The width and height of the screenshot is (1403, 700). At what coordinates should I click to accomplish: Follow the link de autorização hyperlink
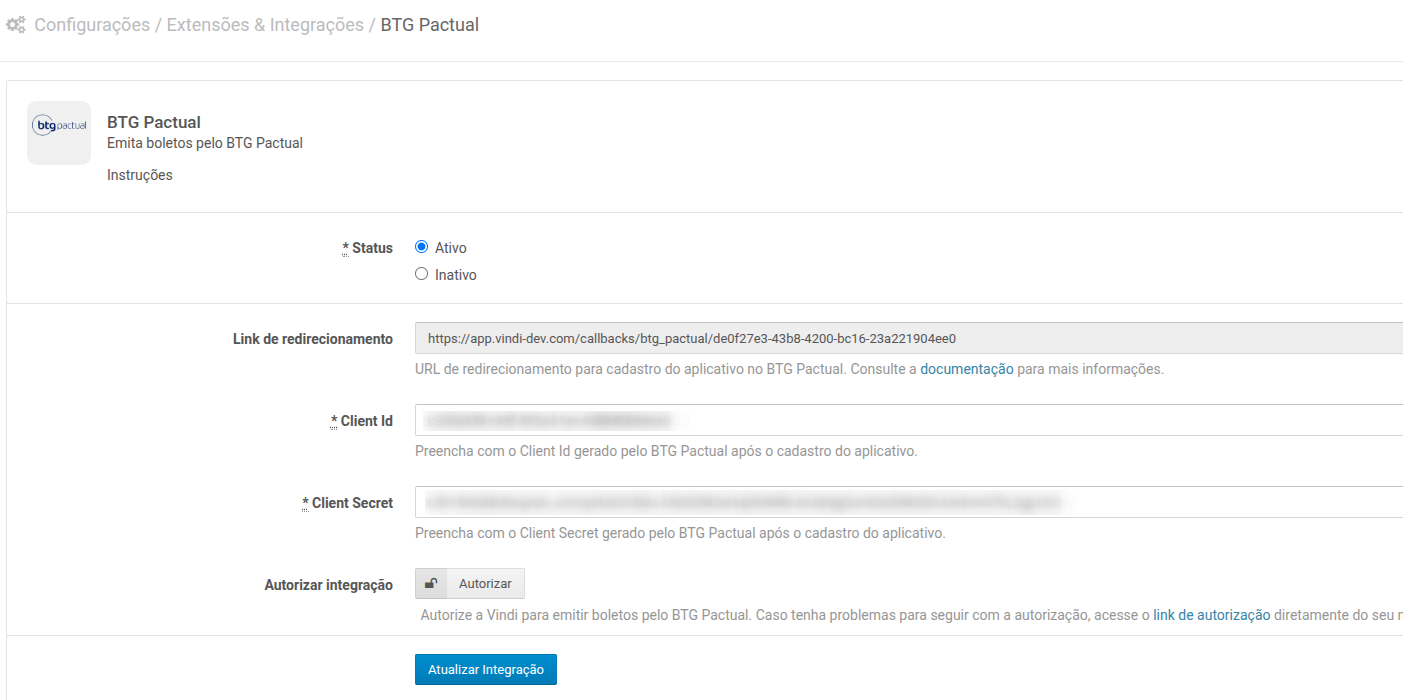pyautogui.click(x=1211, y=615)
